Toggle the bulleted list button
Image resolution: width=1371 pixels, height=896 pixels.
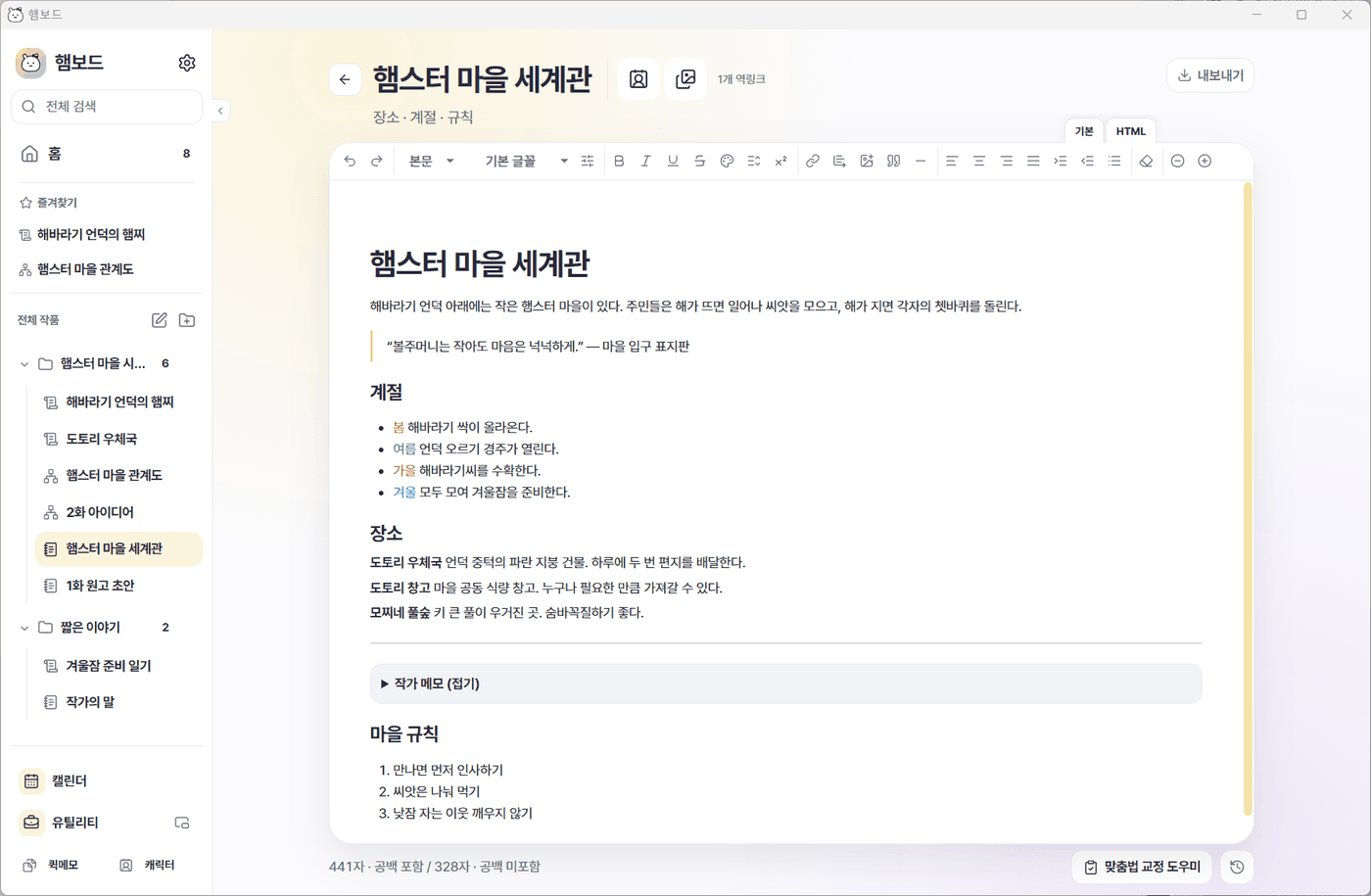pyautogui.click(x=1113, y=162)
